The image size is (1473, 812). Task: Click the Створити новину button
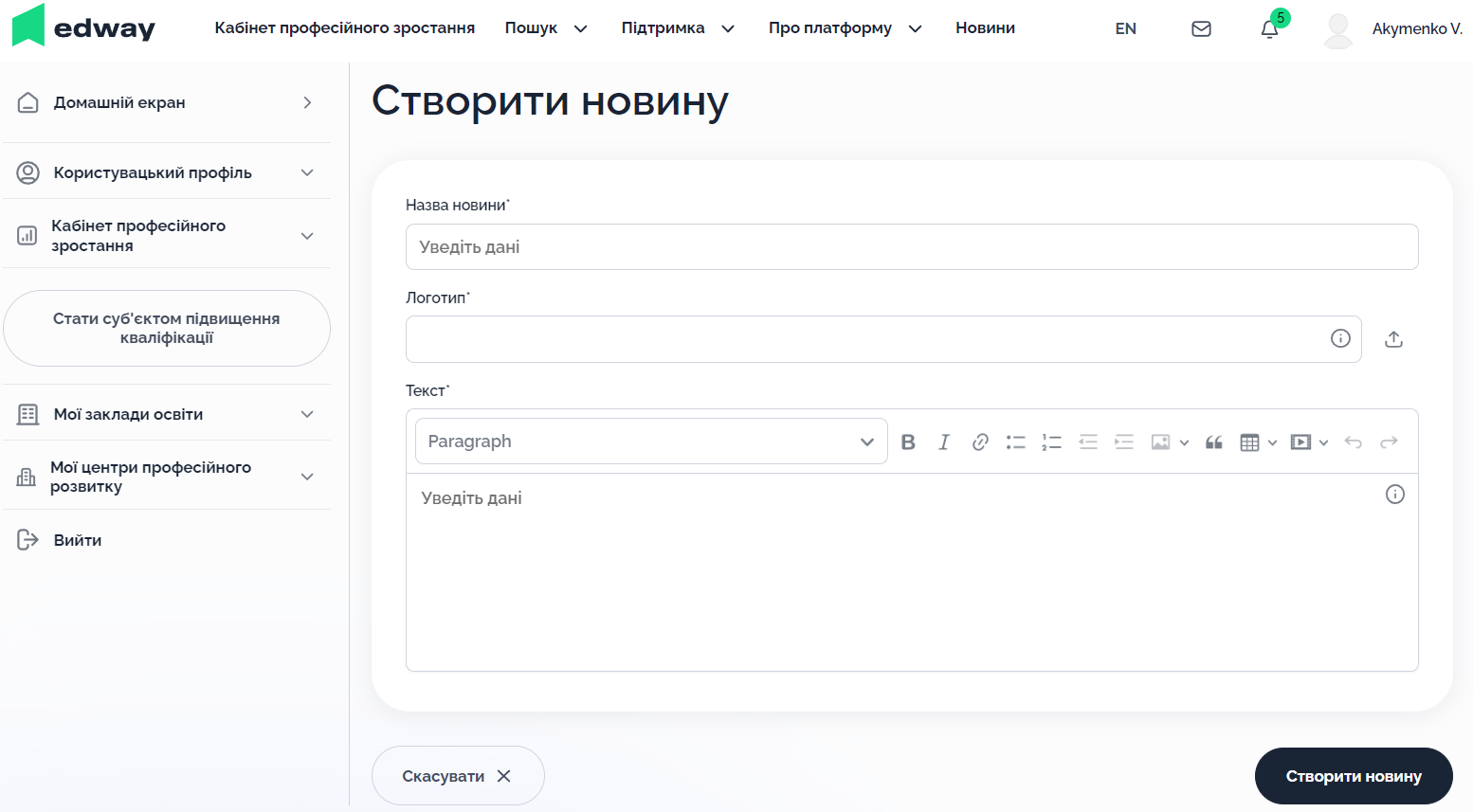[x=1354, y=776]
